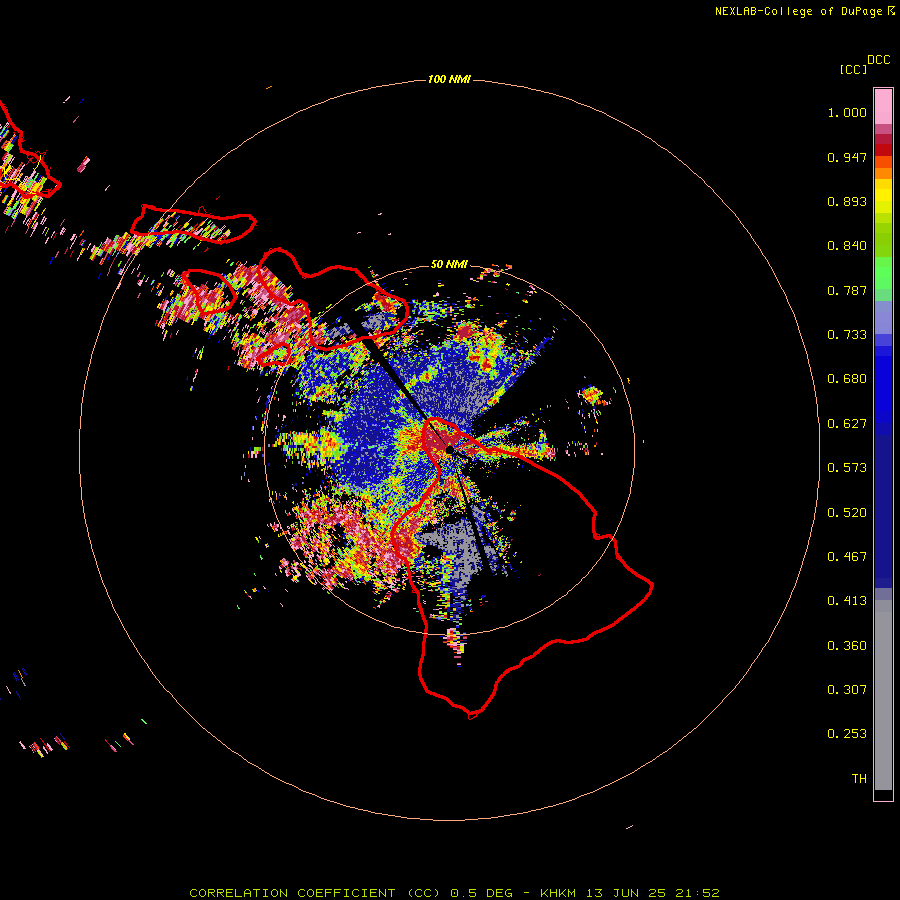Click the [CC] units label
This screenshot has width=900, height=900.
click(x=853, y=69)
